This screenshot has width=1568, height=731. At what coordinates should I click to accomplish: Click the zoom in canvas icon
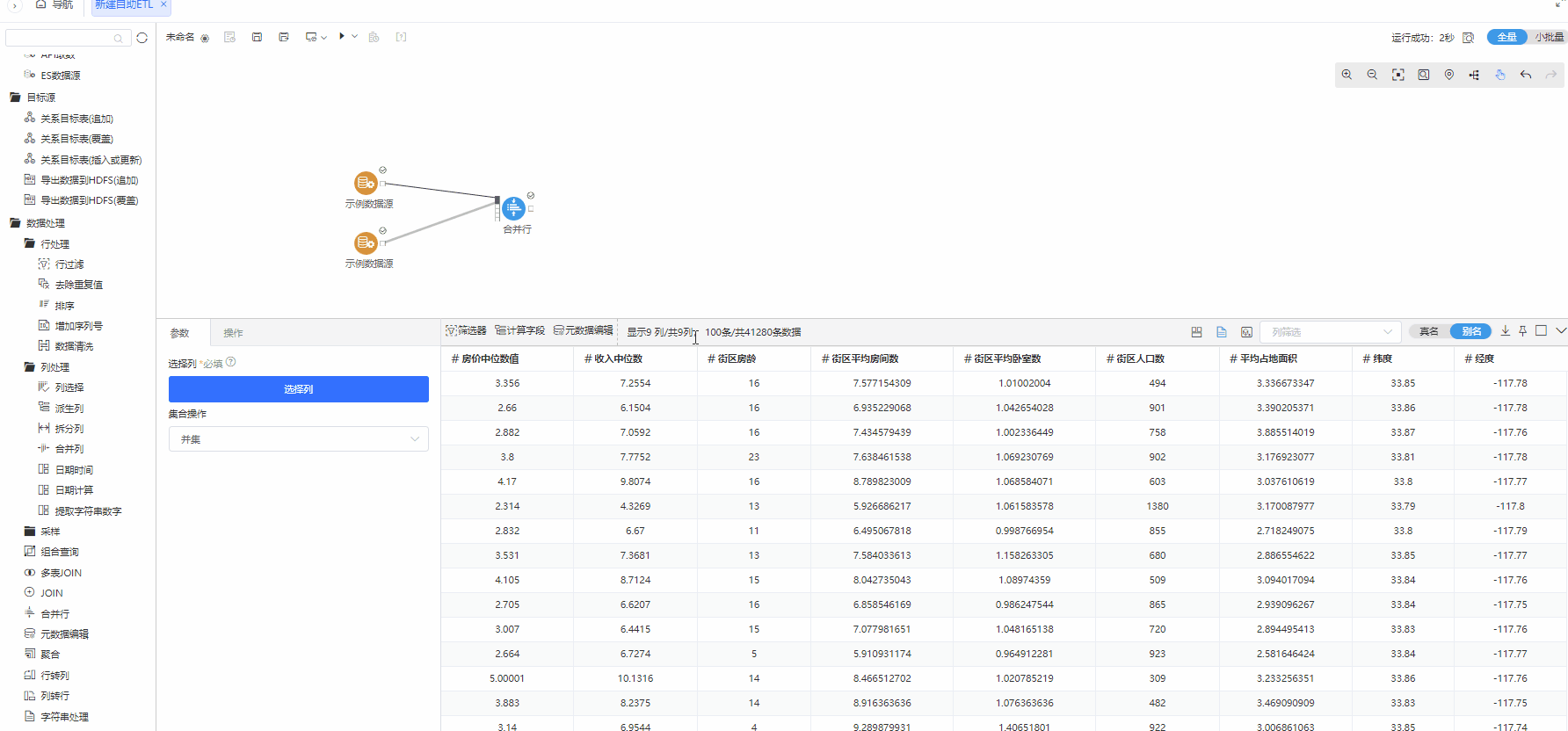1347,75
